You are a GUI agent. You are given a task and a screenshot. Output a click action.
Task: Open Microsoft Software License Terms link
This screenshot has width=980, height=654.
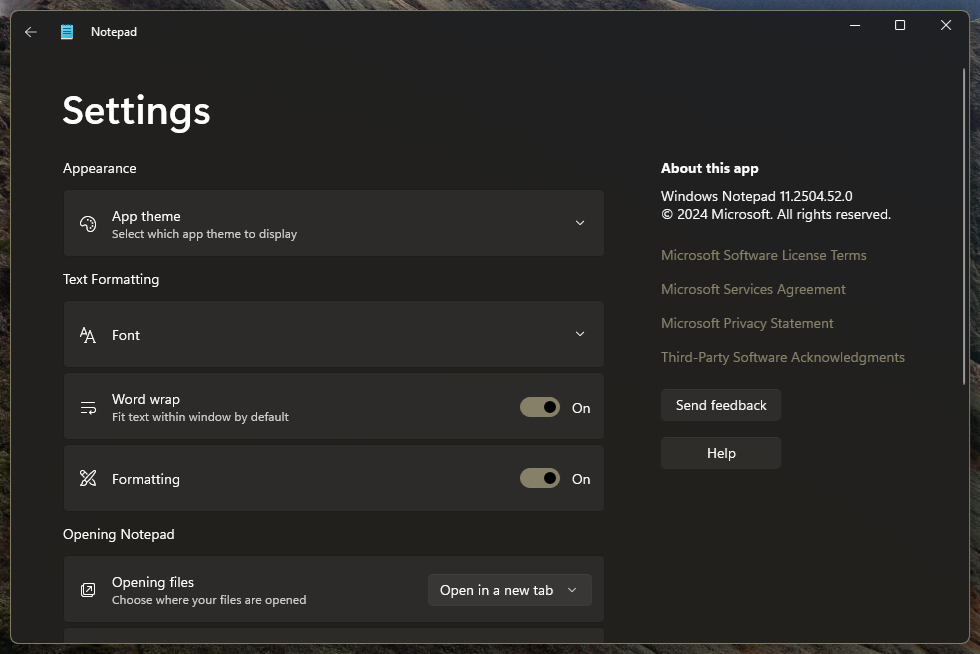click(763, 255)
